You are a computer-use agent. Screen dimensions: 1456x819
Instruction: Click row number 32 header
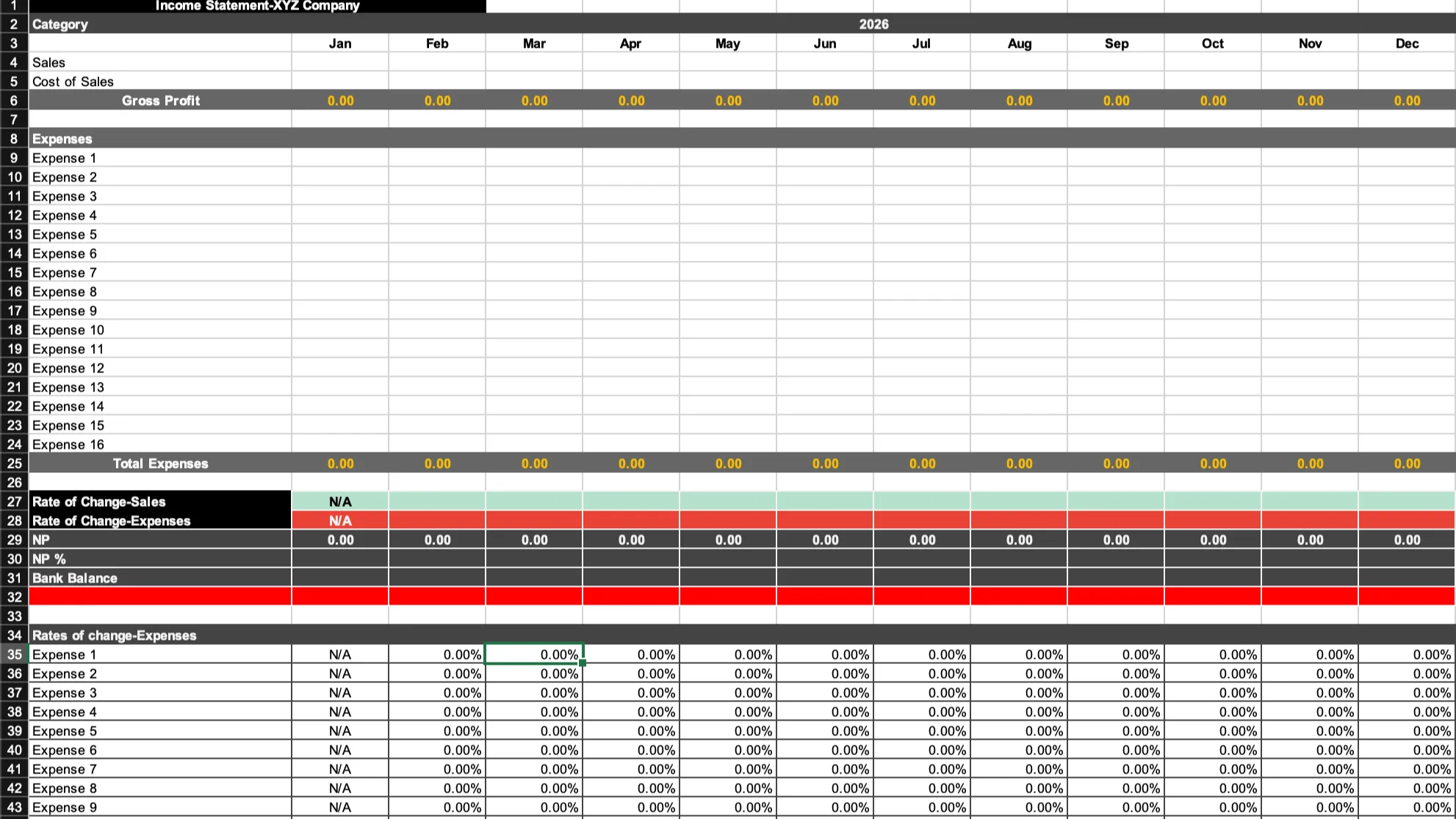click(x=14, y=597)
